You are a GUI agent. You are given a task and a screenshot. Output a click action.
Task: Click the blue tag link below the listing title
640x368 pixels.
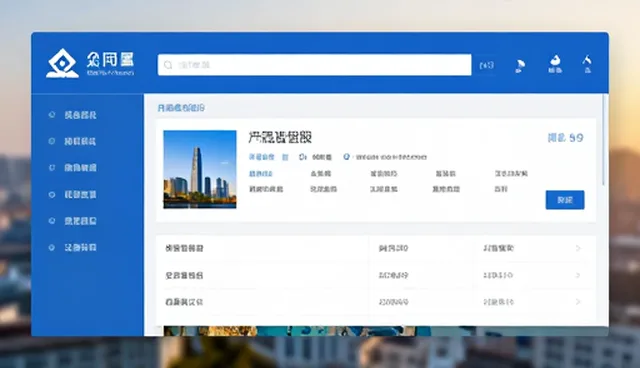pyautogui.click(x=262, y=157)
